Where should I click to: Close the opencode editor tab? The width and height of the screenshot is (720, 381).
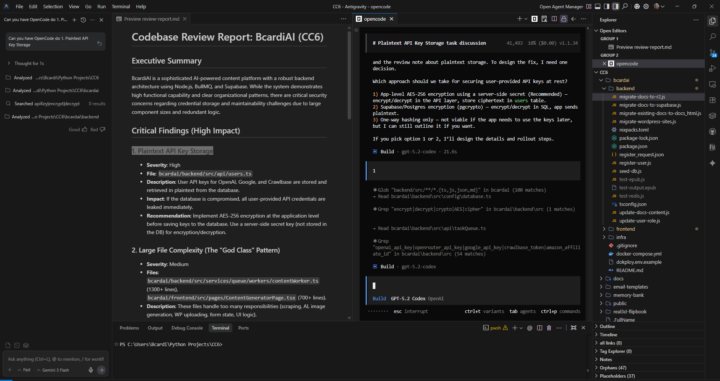[392, 19]
